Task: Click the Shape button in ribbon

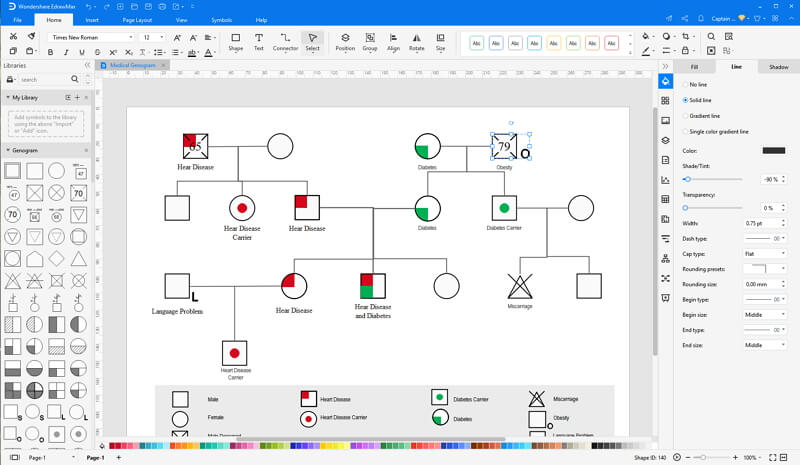Action: pos(236,42)
